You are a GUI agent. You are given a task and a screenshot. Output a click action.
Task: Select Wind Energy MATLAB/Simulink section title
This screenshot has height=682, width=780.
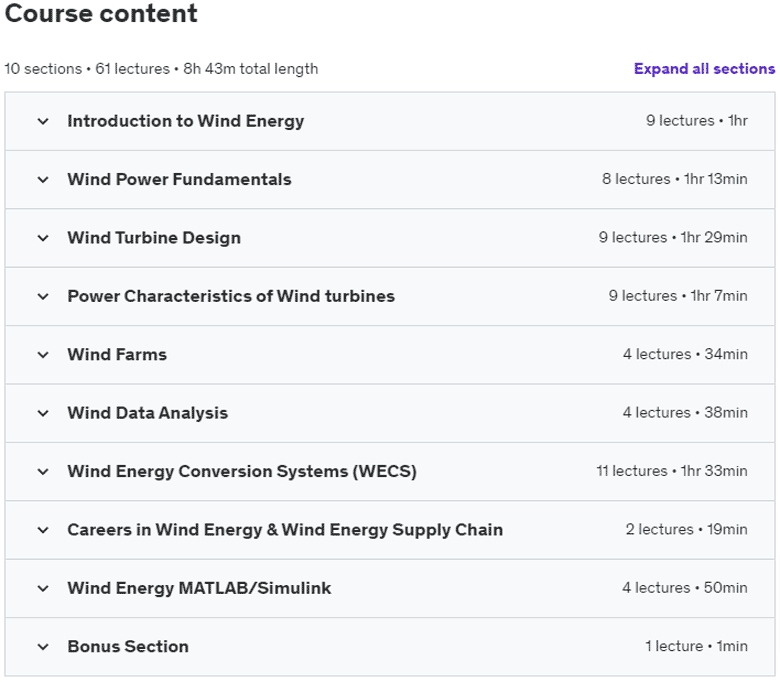[199, 588]
